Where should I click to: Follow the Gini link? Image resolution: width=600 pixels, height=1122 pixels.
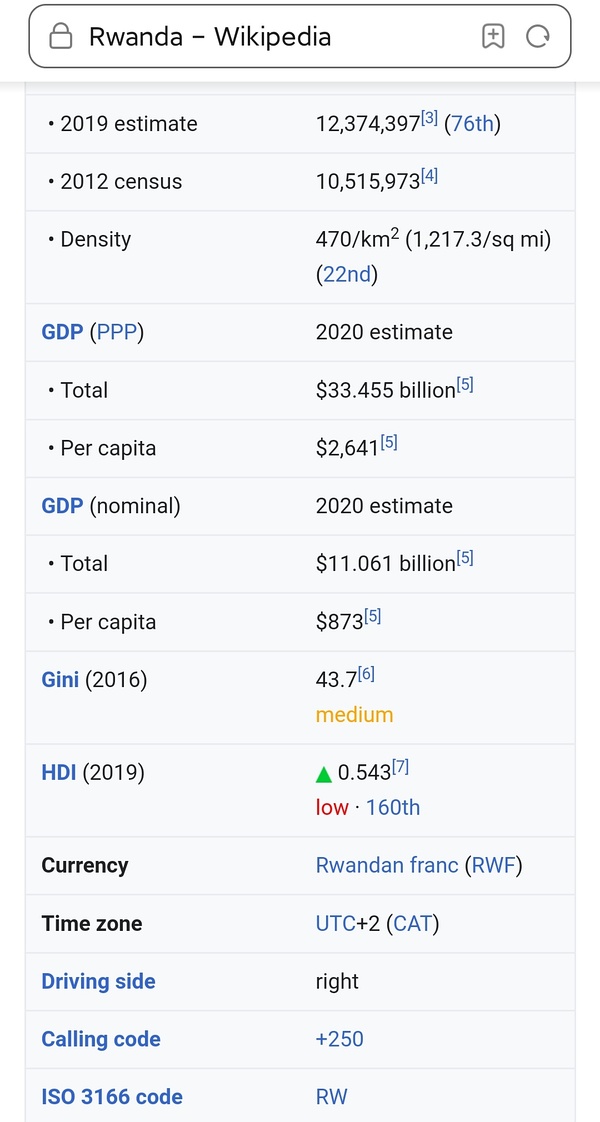(60, 680)
